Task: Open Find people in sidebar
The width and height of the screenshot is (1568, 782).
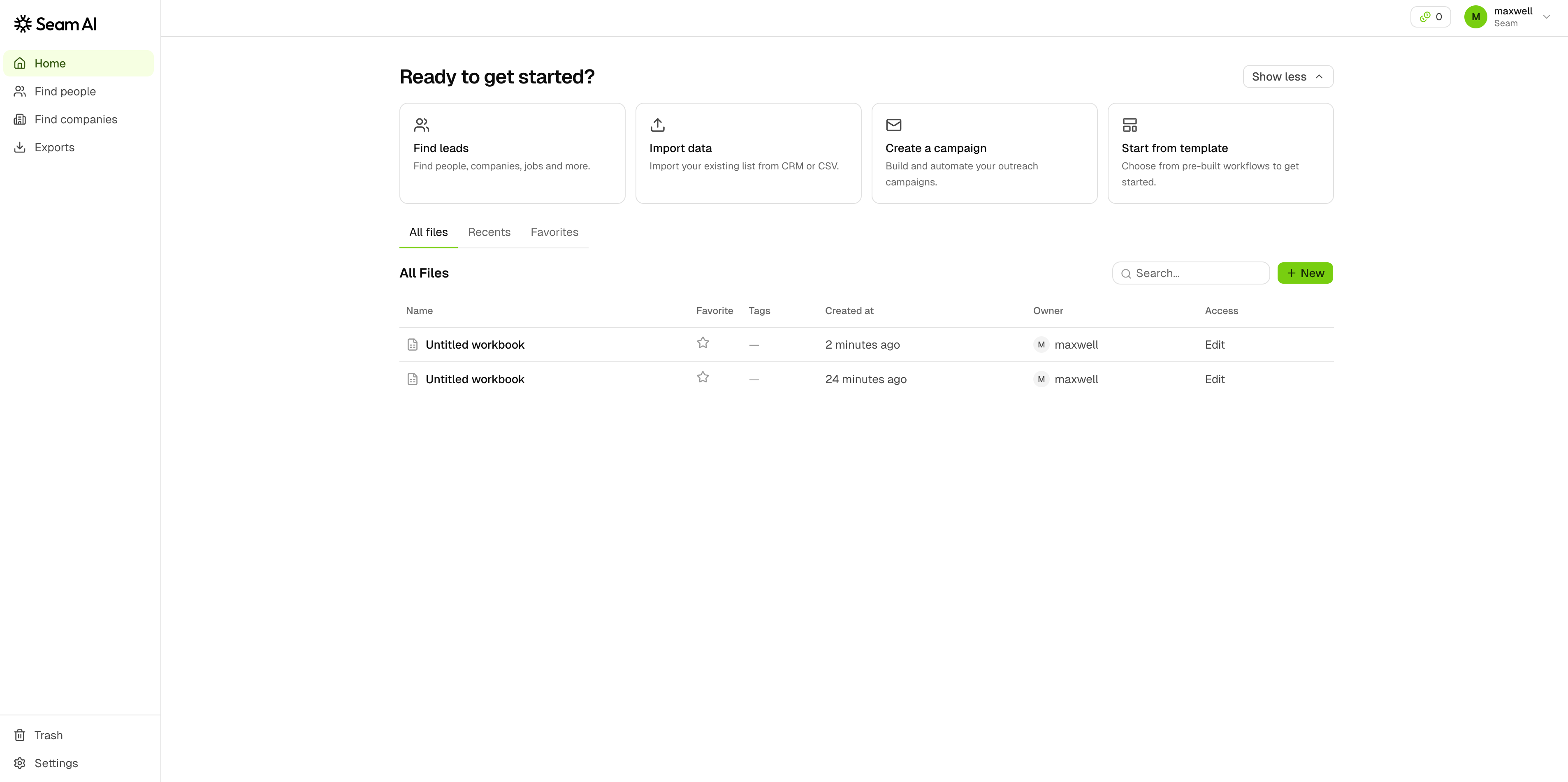Action: [x=65, y=91]
